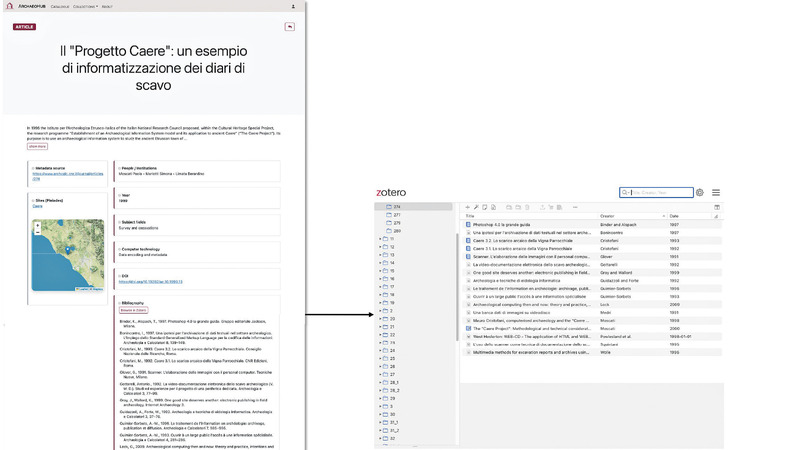Viewport: 800px width, 450px height.
Task: Click the folder icon for collection 274
Action: pyautogui.click(x=389, y=207)
